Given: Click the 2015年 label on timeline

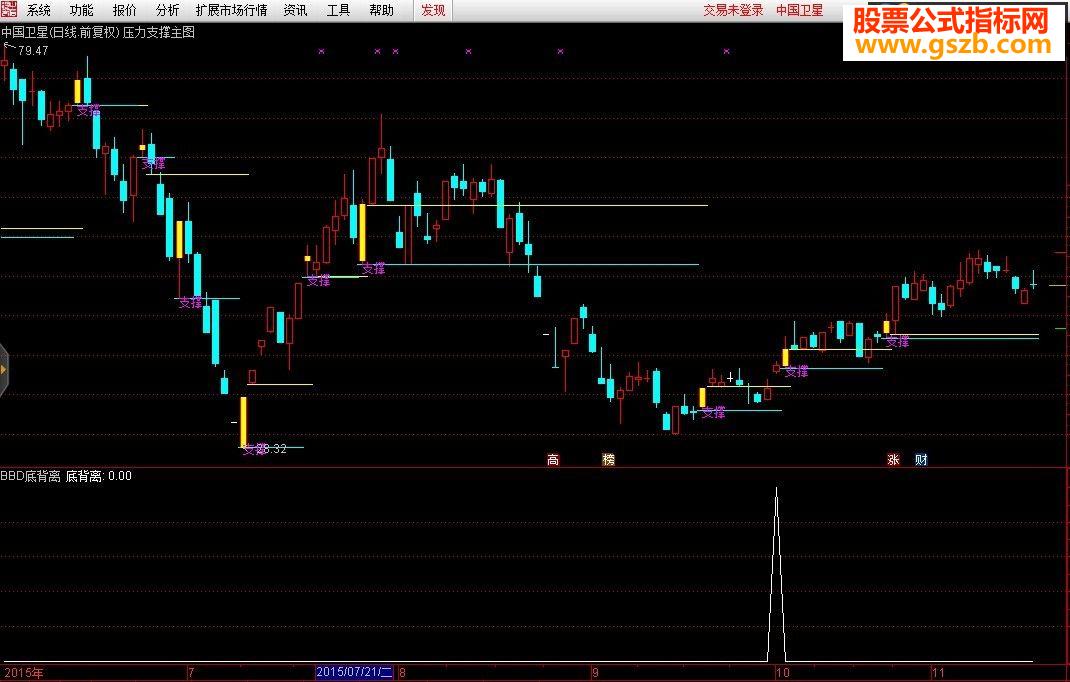Looking at the screenshot, I should pyautogui.click(x=23, y=672).
